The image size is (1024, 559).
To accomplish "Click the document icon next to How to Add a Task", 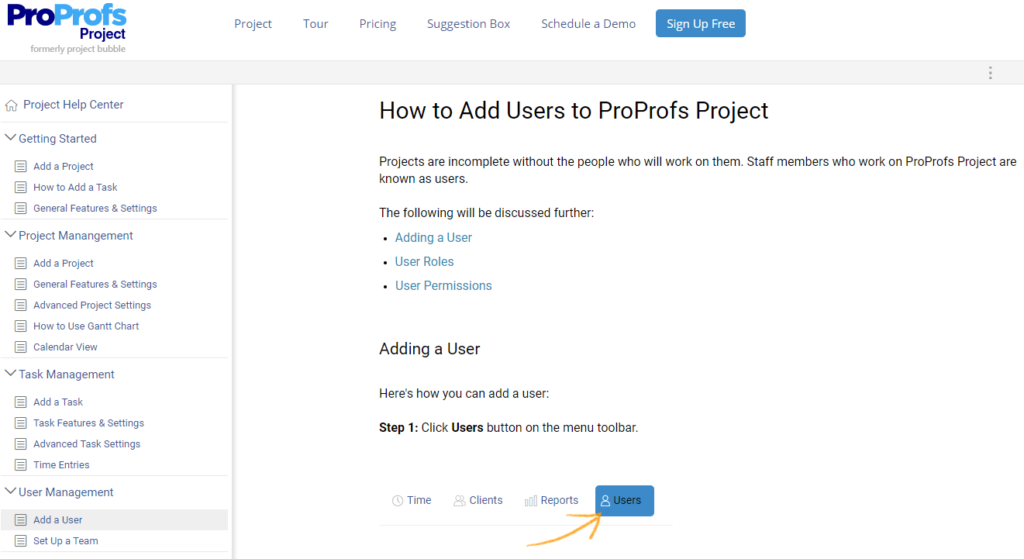I will [x=21, y=187].
